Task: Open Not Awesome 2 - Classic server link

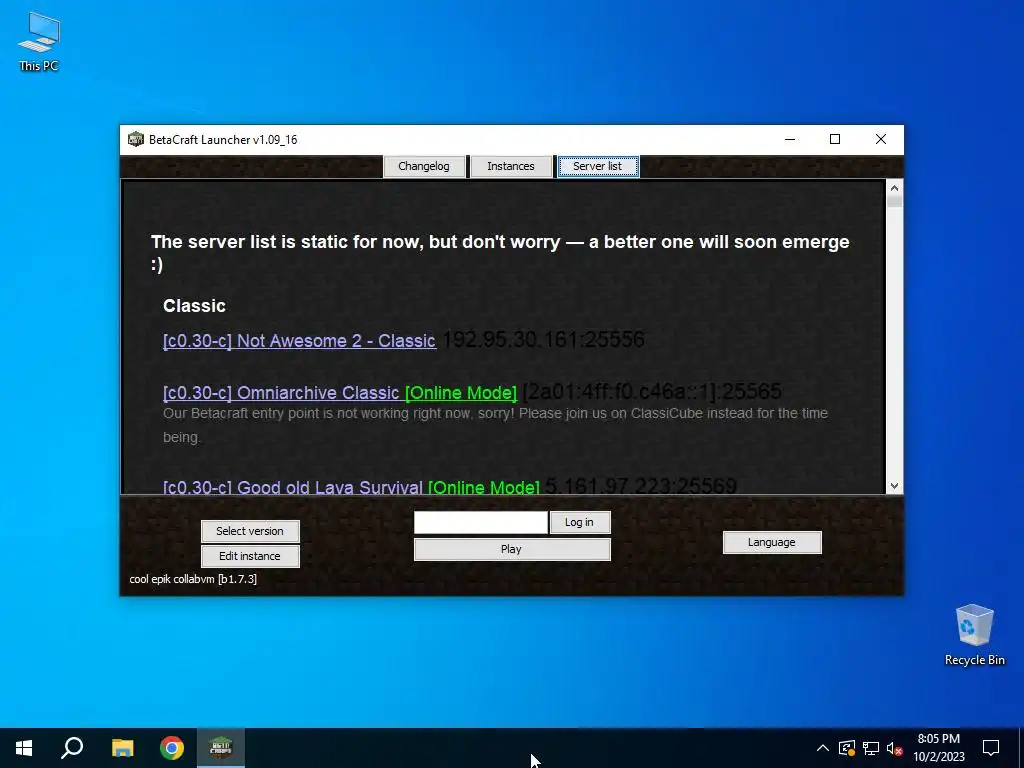Action: [300, 341]
